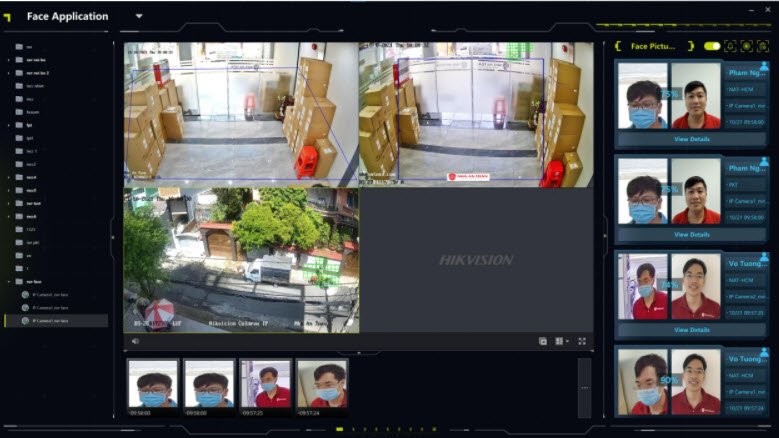Click the active yellow page indicator at bottom
The image size is (779, 438).
pyautogui.click(x=339, y=429)
